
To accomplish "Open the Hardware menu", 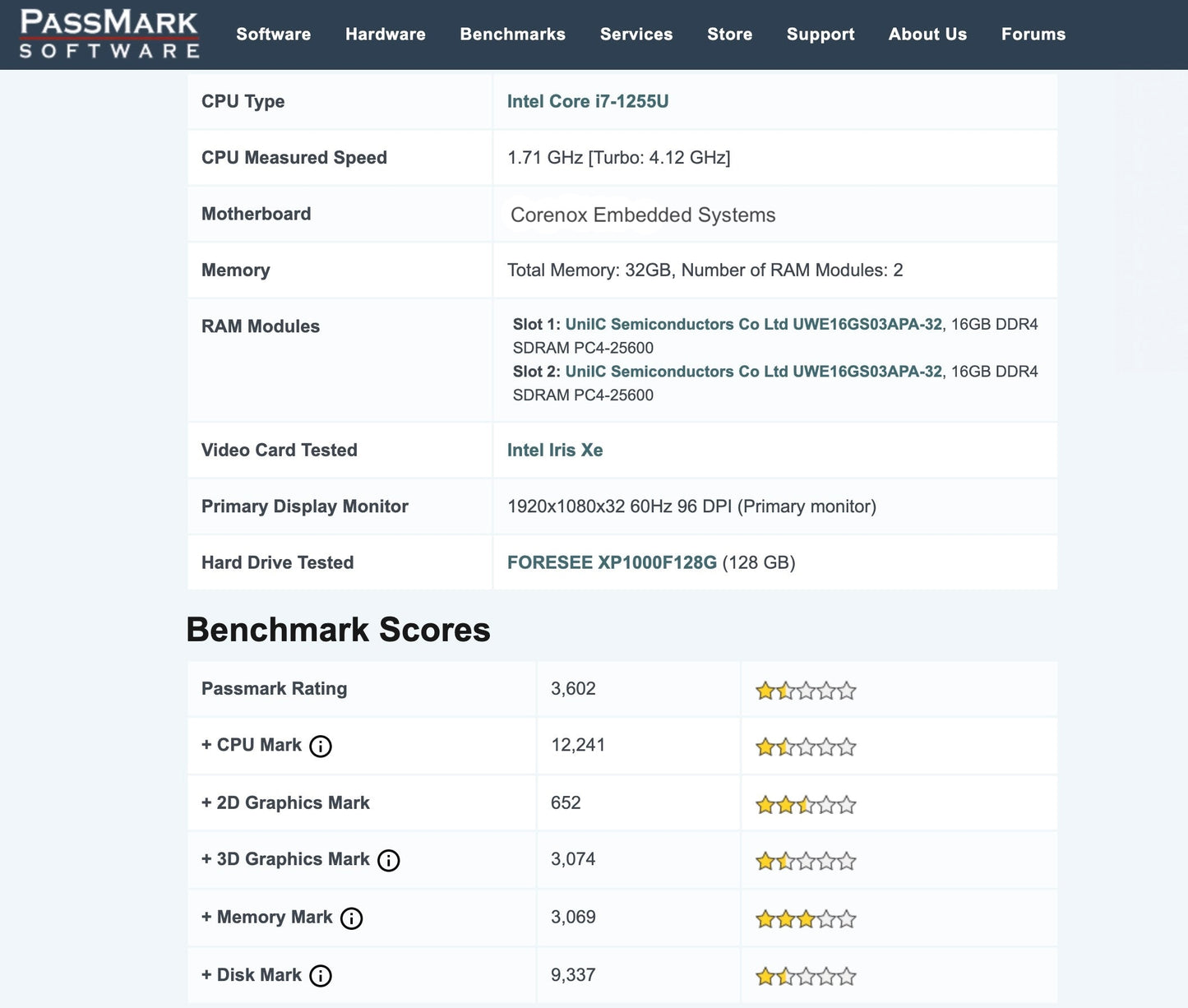I will (385, 35).
